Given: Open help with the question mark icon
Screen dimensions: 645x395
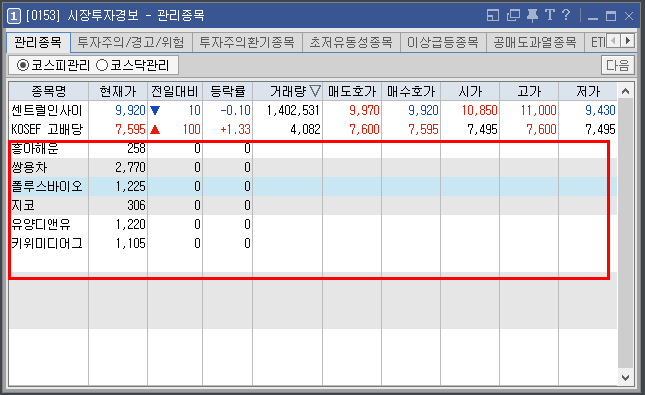Looking at the screenshot, I should tap(566, 15).
